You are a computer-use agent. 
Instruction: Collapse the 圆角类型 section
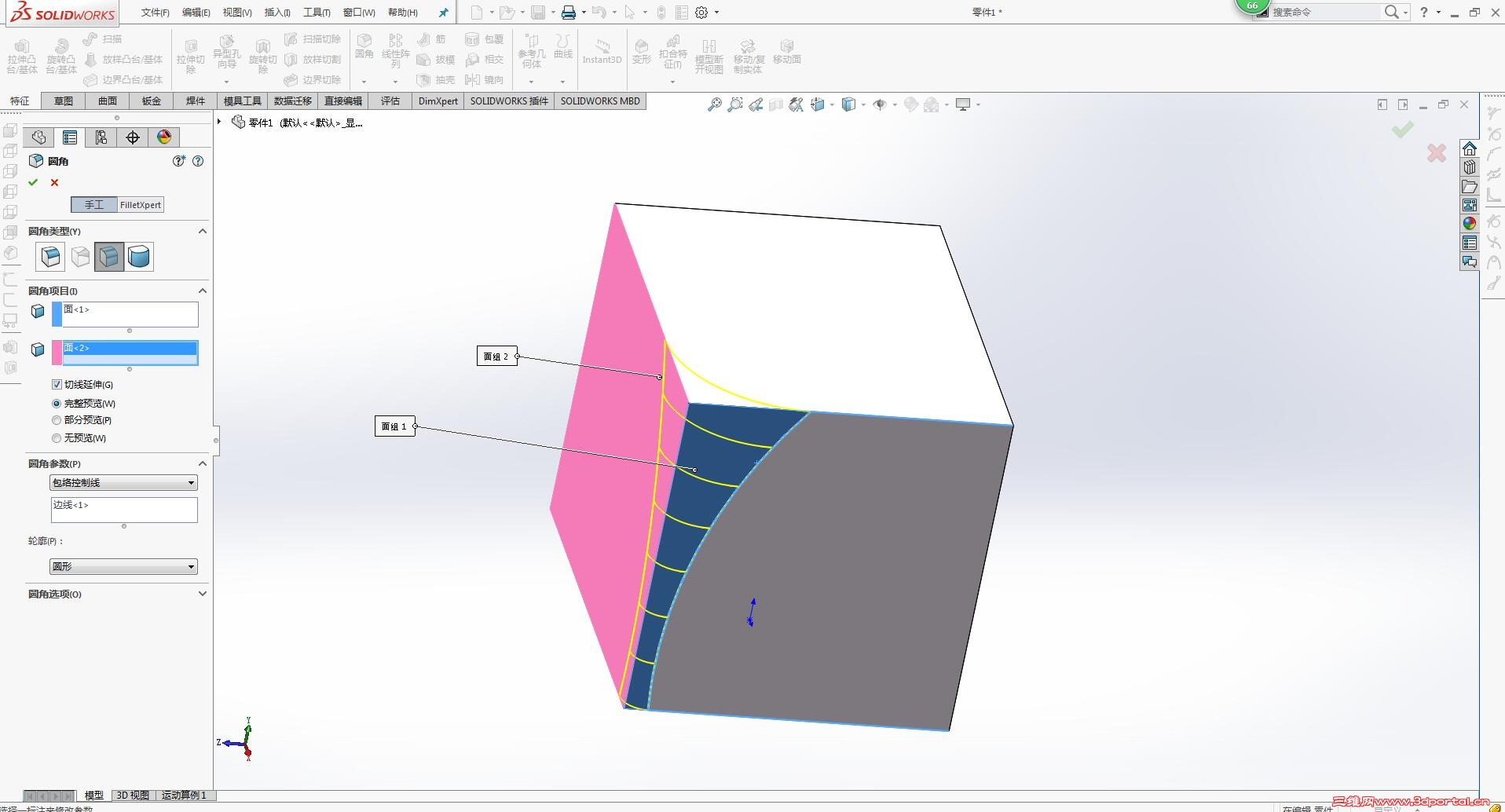point(203,231)
